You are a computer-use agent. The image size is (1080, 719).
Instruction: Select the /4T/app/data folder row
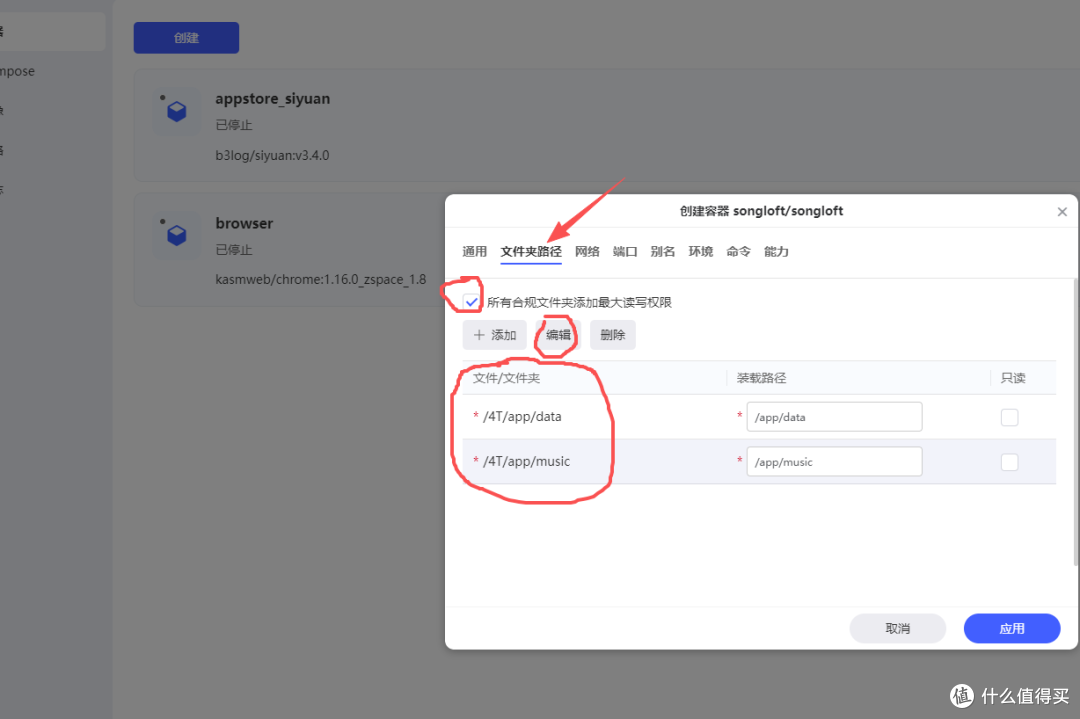click(759, 417)
